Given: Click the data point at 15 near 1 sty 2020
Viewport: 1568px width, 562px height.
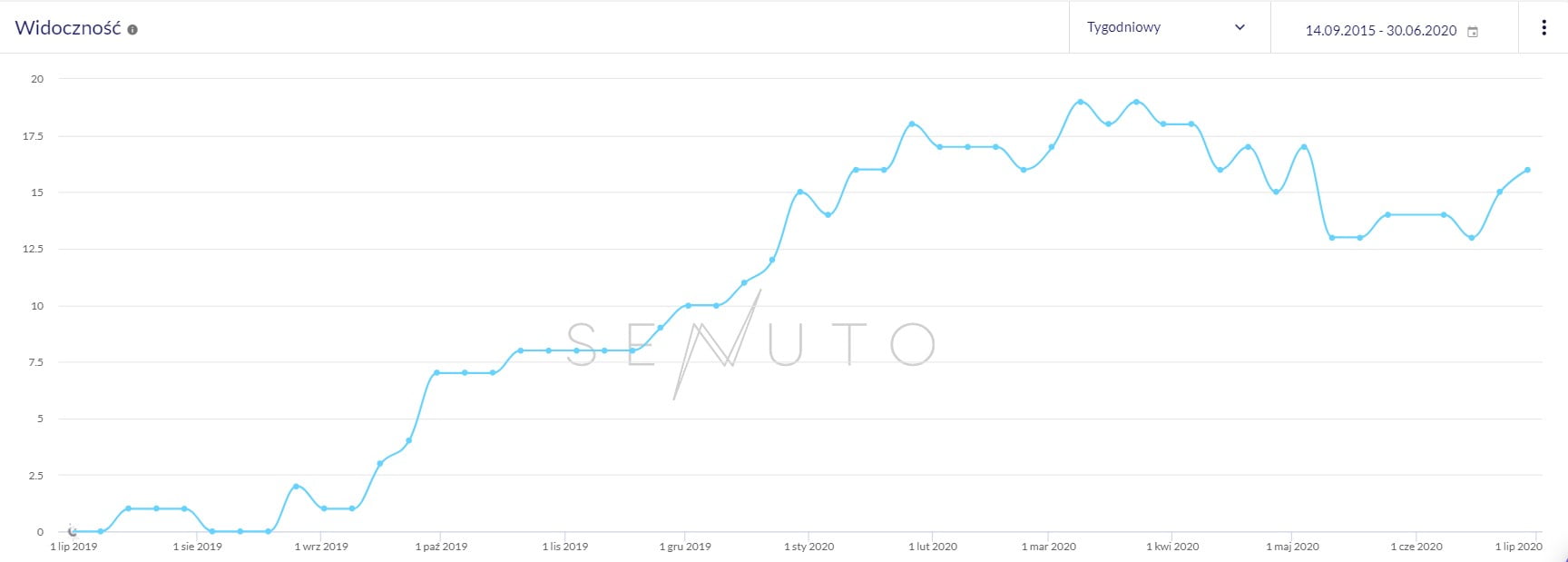Looking at the screenshot, I should (x=799, y=192).
